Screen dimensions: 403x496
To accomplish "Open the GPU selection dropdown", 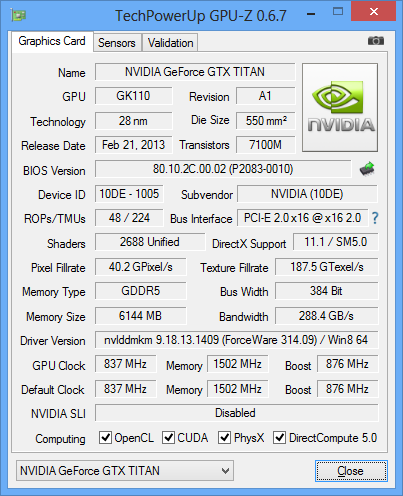I will (125, 471).
